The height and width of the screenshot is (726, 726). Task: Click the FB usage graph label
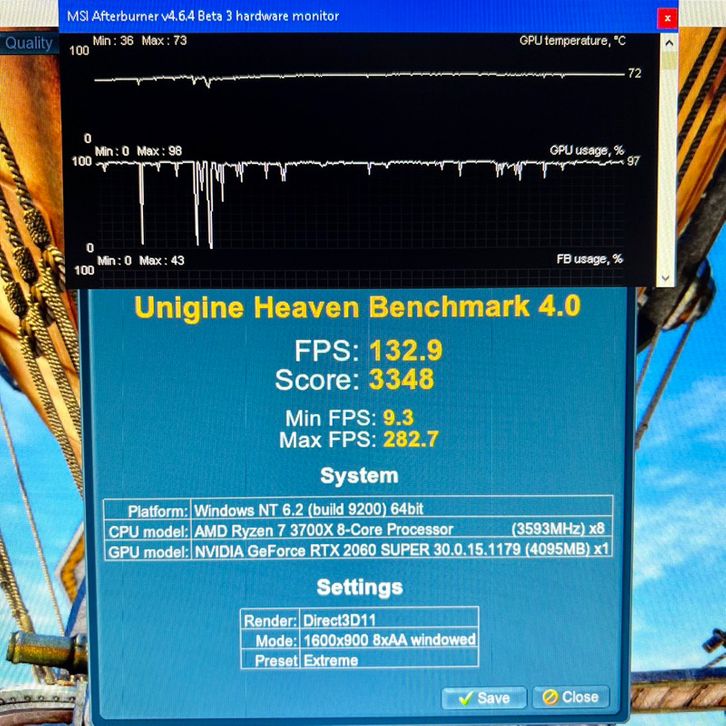(x=589, y=259)
